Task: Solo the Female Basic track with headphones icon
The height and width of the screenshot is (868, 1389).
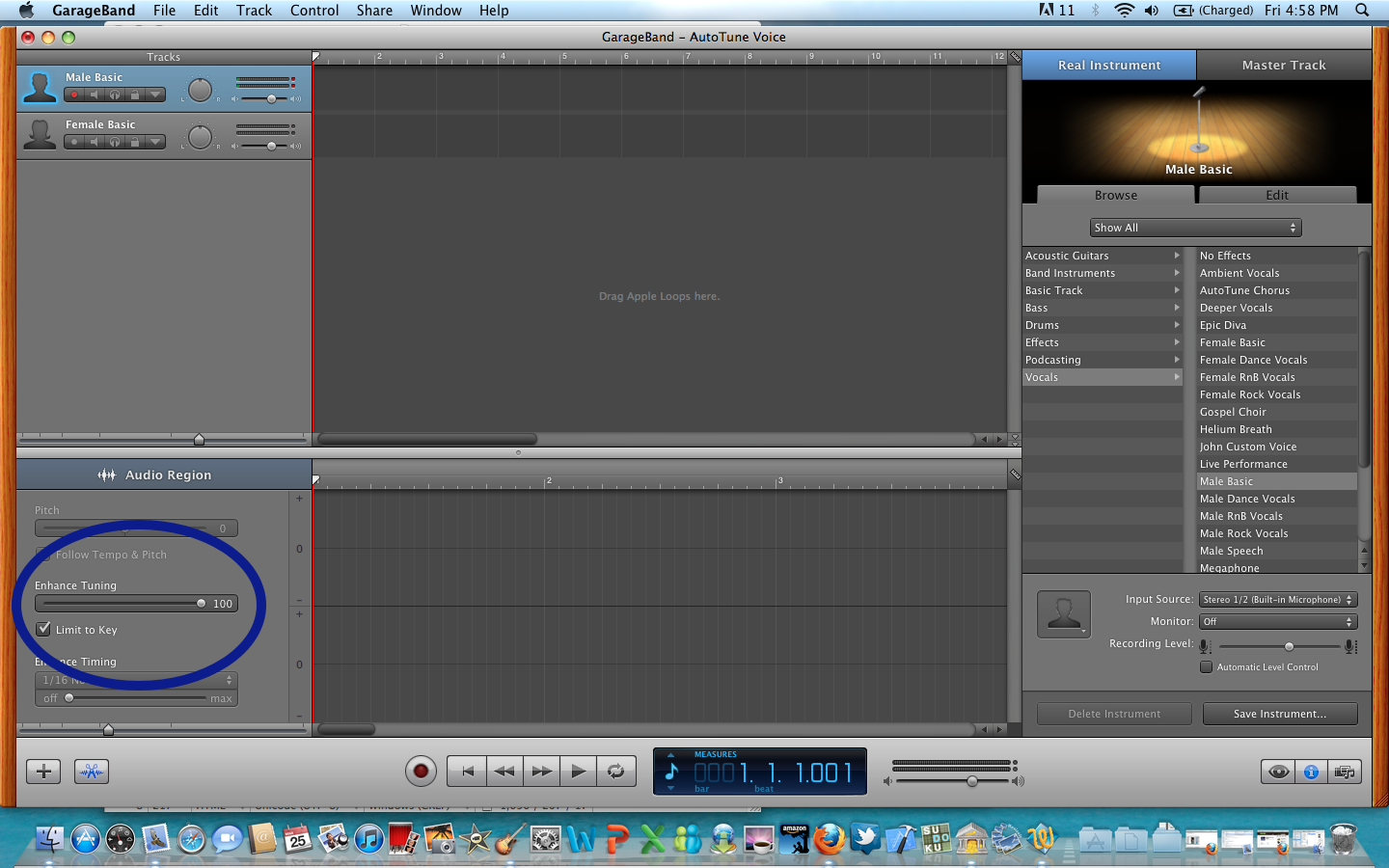Action: coord(115,142)
